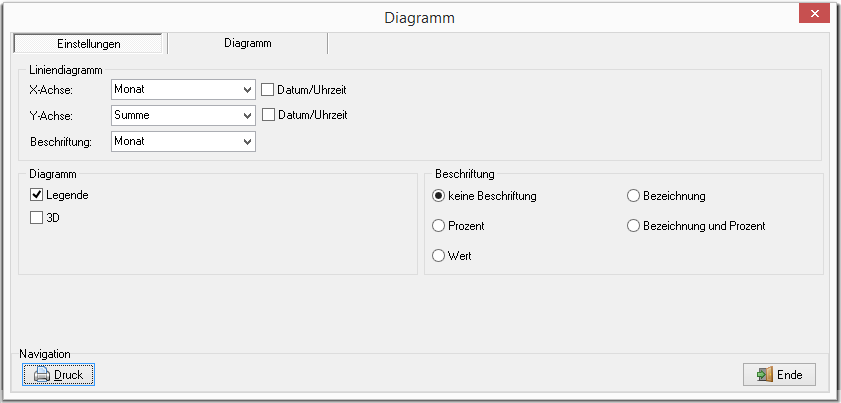Viewport: 841px width, 403px height.
Task: Click the printer icon on Druck button
Action: [42, 375]
